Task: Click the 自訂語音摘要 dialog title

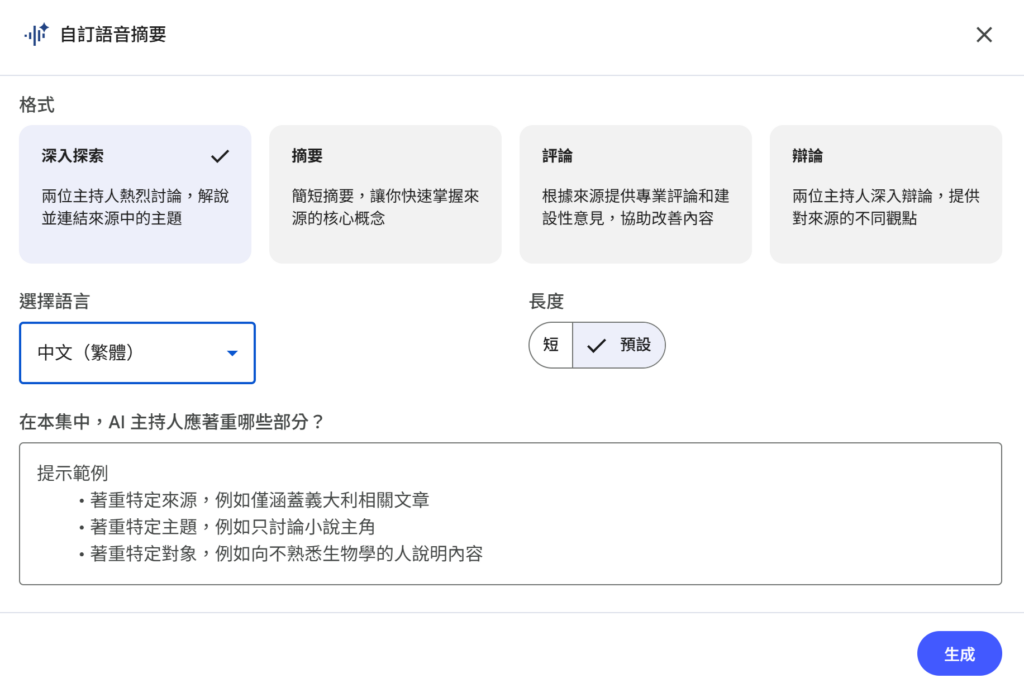Action: tap(110, 33)
